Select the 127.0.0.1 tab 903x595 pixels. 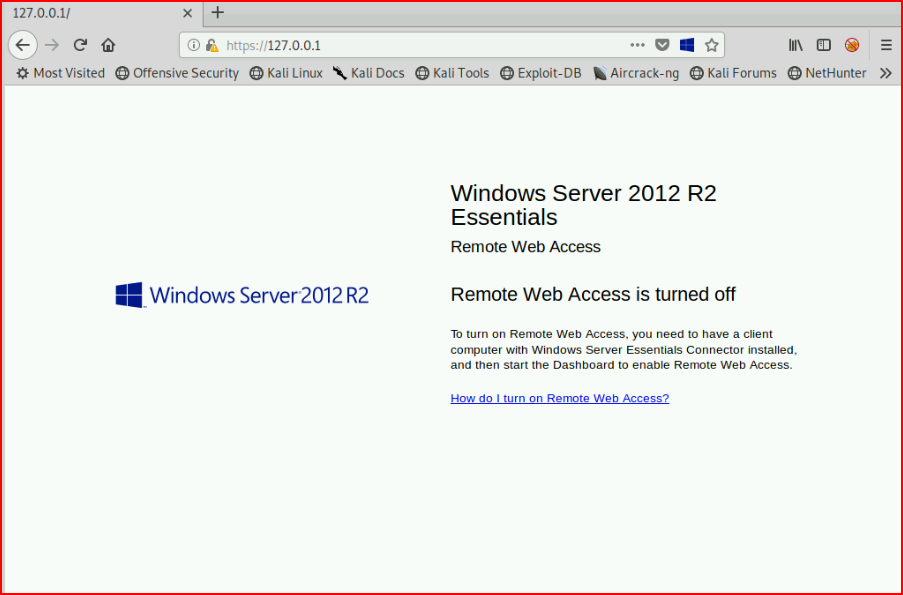tap(103, 13)
